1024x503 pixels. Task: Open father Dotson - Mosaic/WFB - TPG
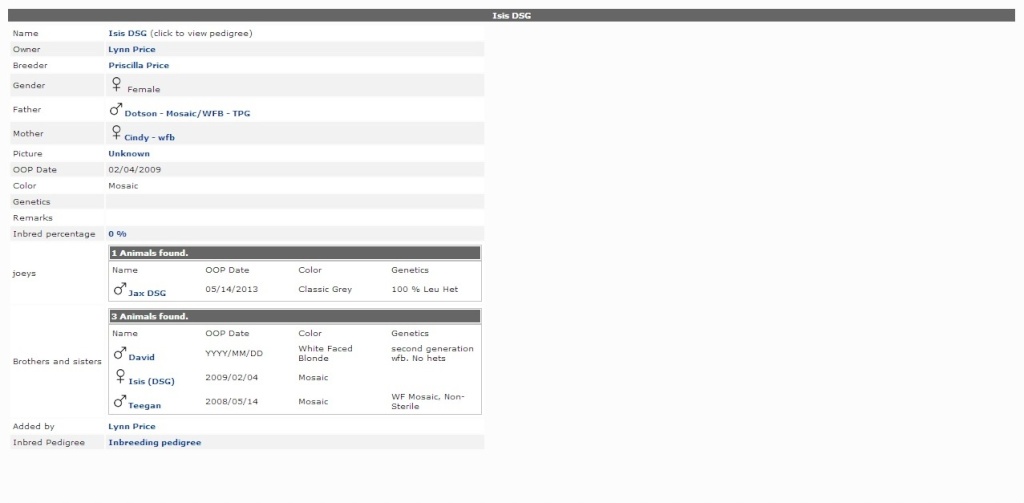(187, 114)
